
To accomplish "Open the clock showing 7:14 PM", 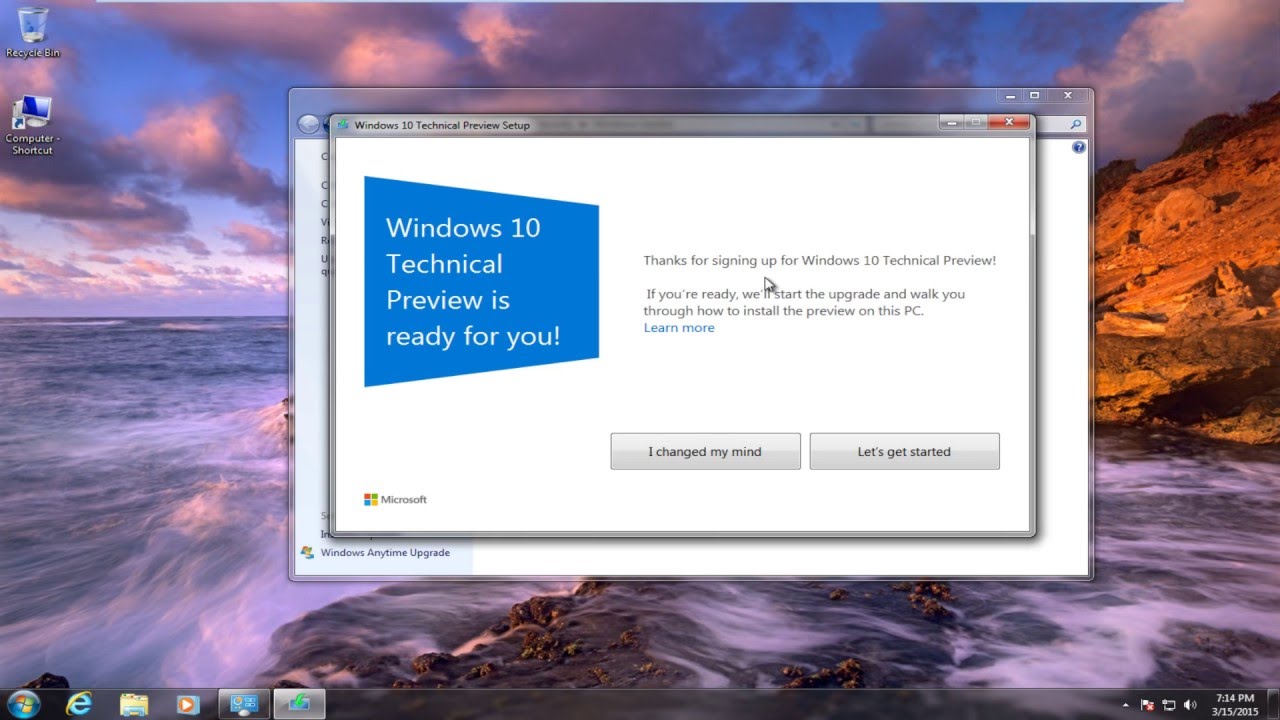I will pyautogui.click(x=1234, y=704).
